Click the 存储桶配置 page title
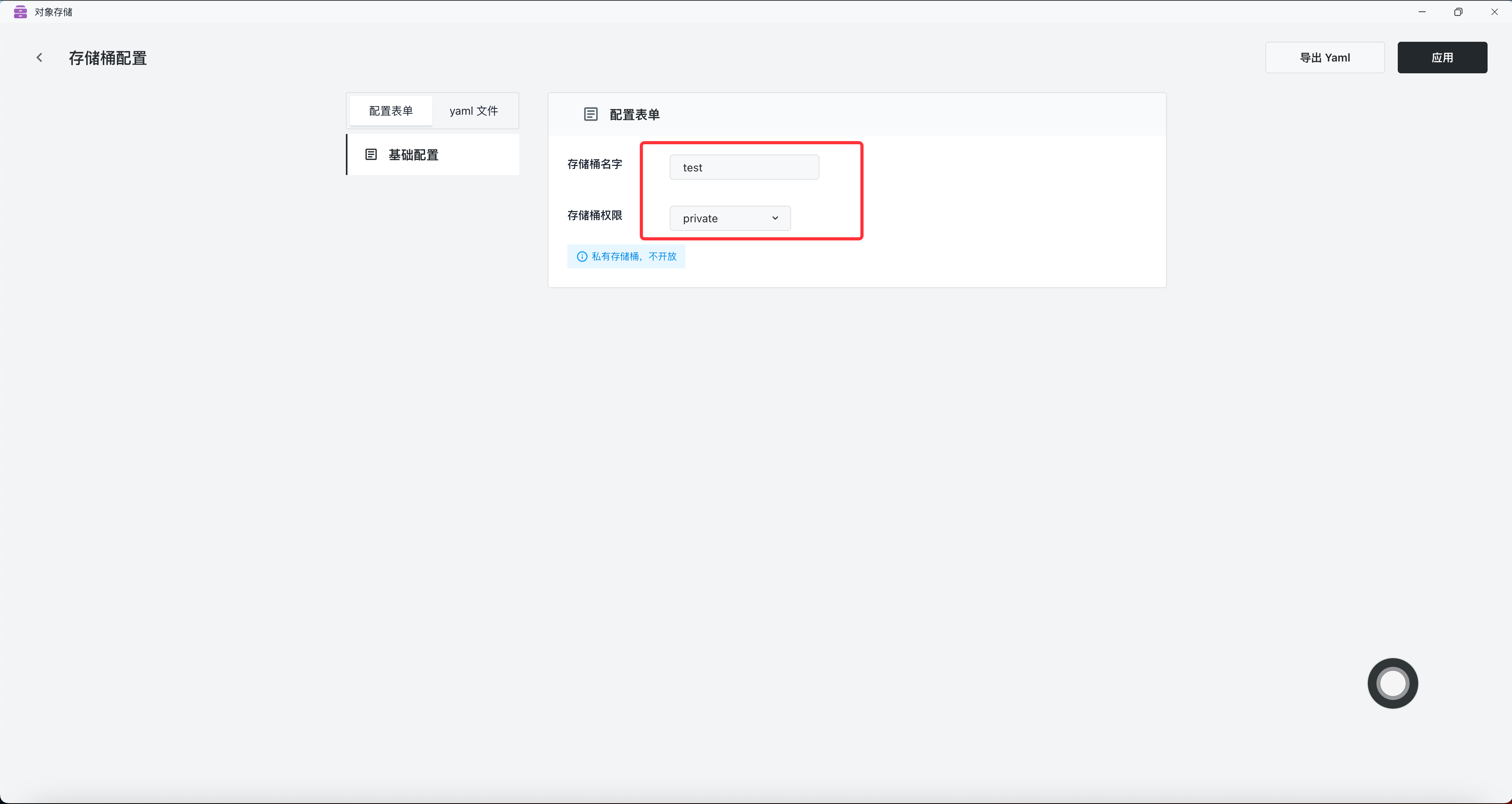This screenshot has width=1512, height=804. [108, 58]
